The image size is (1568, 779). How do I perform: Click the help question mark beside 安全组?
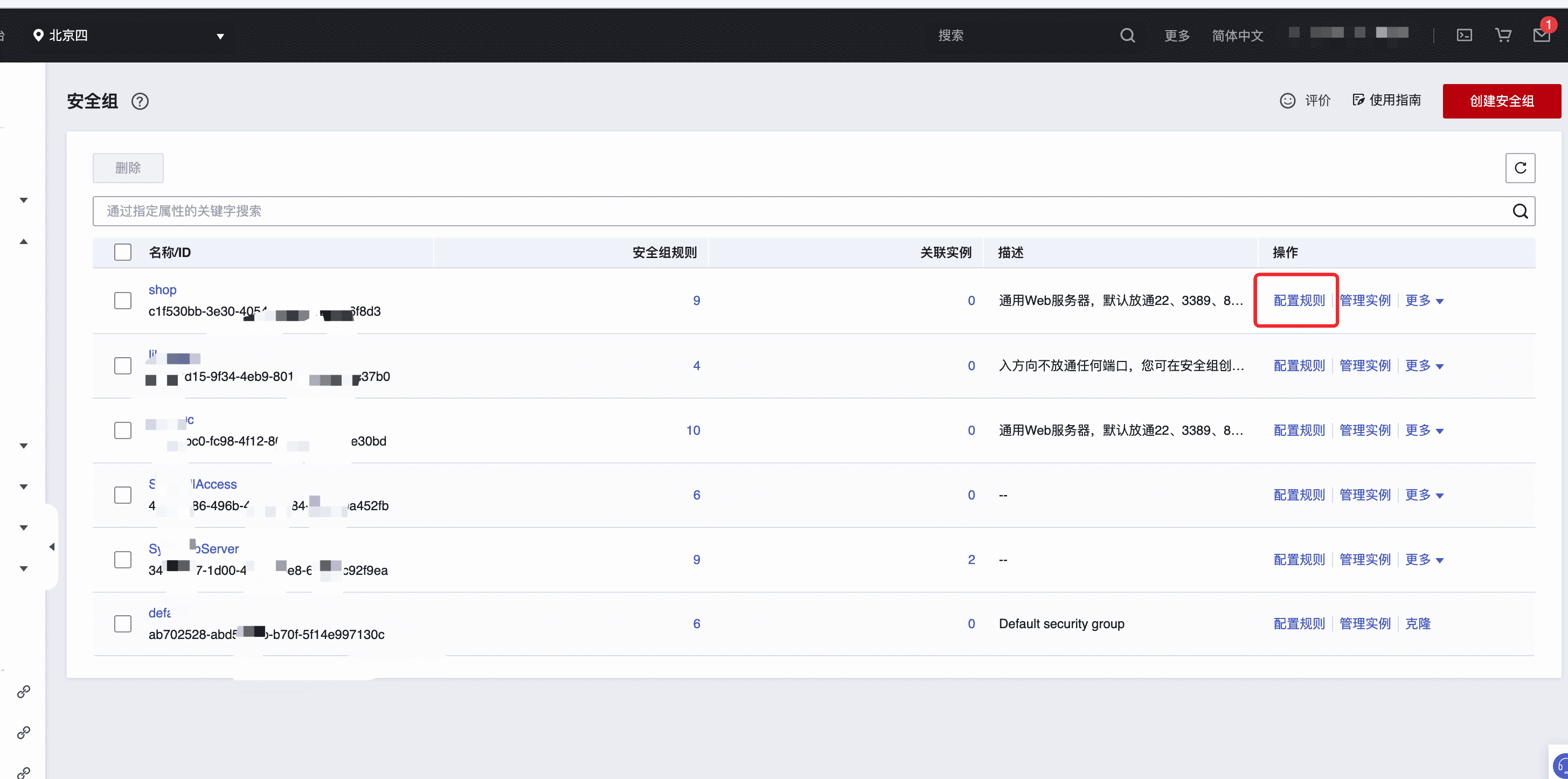tap(140, 101)
